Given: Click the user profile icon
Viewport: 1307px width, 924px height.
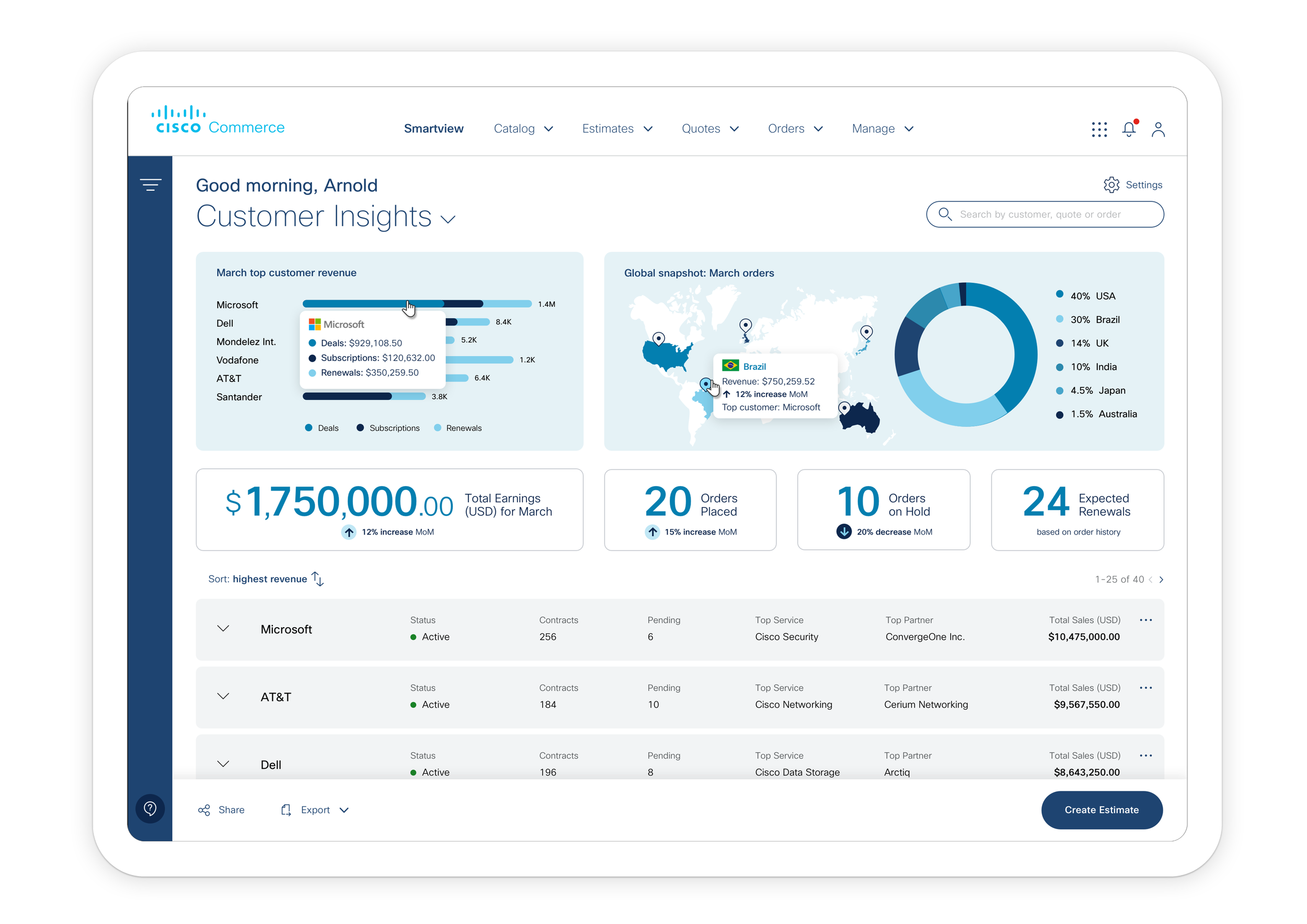Looking at the screenshot, I should click(1159, 129).
